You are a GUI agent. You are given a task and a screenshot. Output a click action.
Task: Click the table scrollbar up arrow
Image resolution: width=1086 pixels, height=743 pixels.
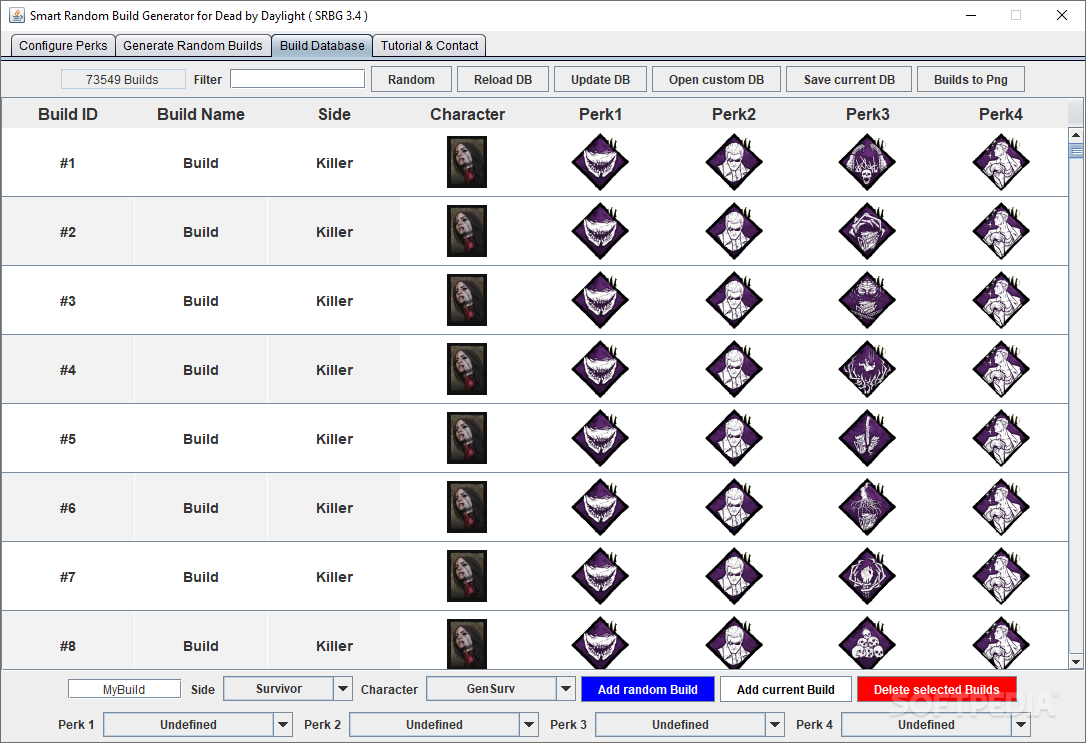[1076, 134]
